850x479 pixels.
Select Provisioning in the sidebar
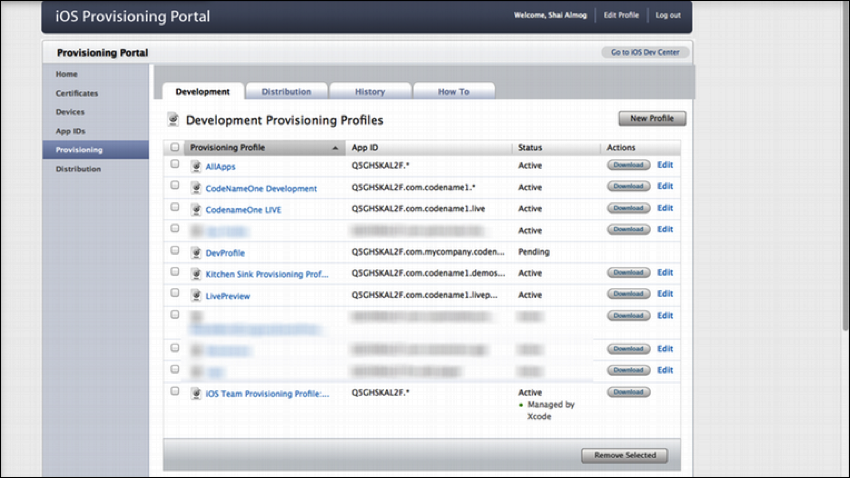point(95,150)
